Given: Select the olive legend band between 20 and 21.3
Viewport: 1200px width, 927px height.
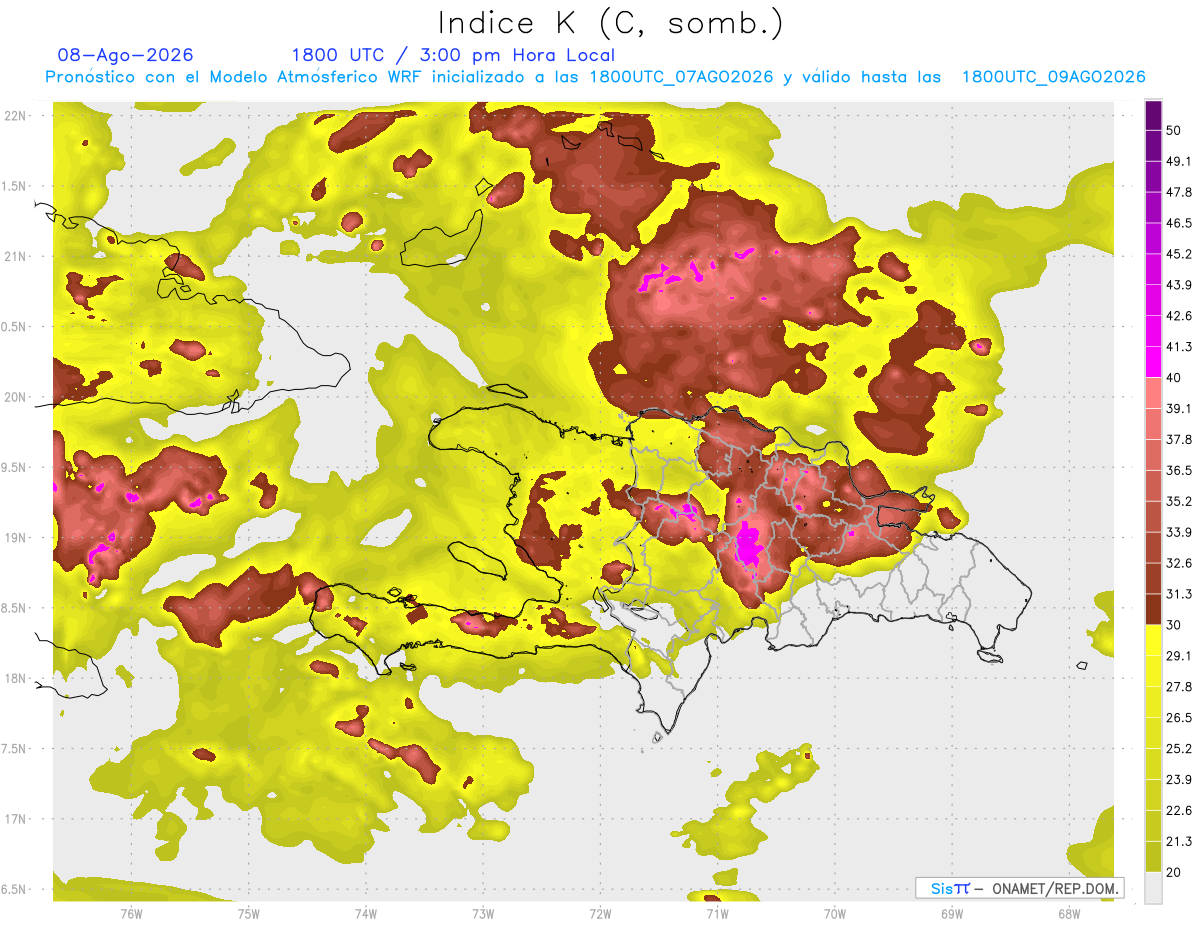Looking at the screenshot, I should point(1153,857).
